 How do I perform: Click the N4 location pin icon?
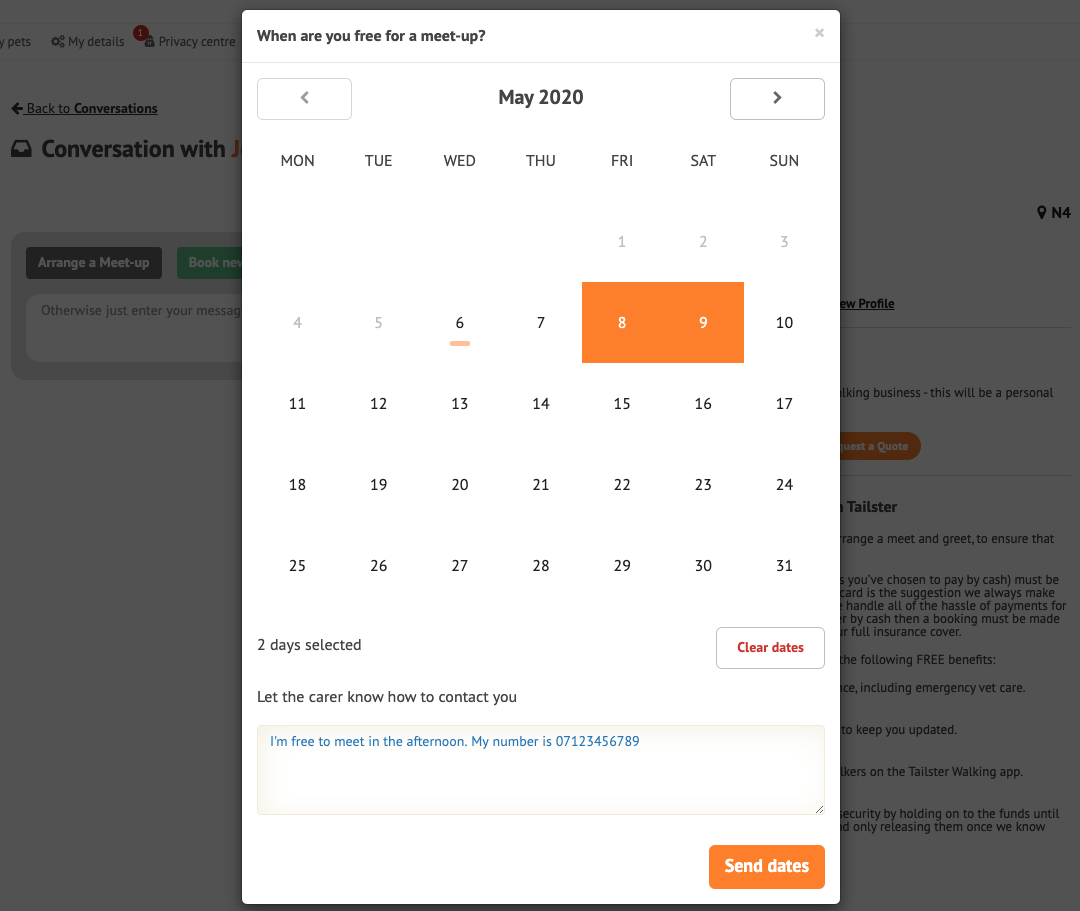pos(1041,213)
